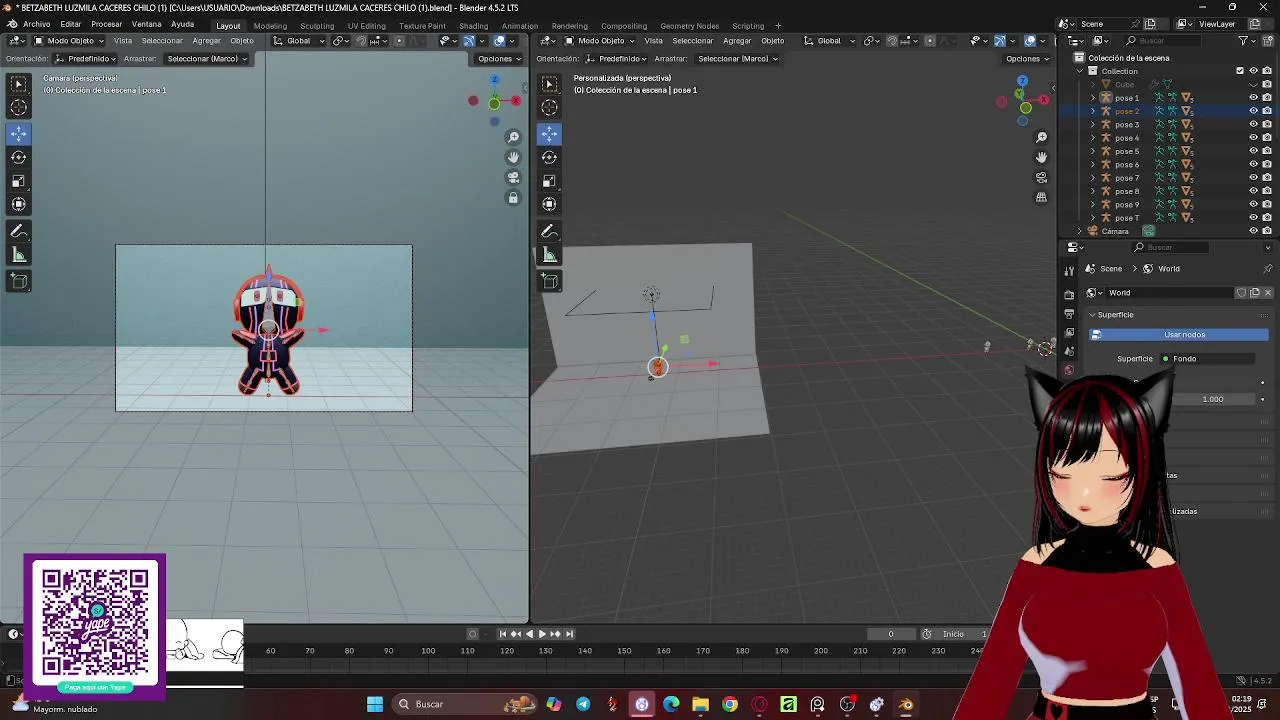Switch to the Modeling workspace tab
The width and height of the screenshot is (1280, 720).
click(270, 26)
